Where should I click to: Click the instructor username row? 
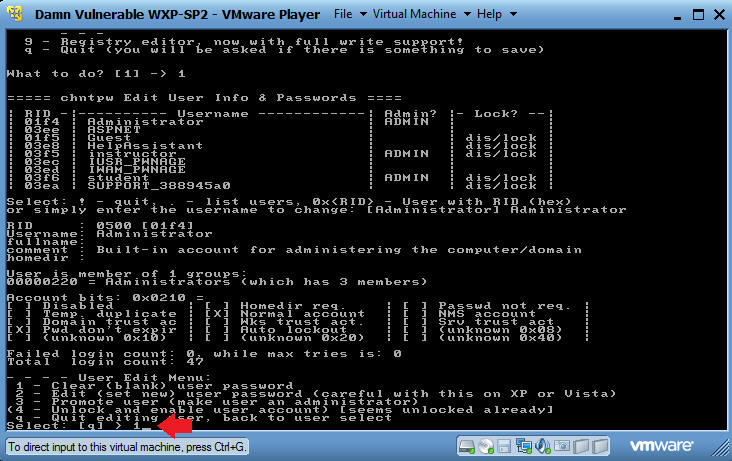pos(279,154)
